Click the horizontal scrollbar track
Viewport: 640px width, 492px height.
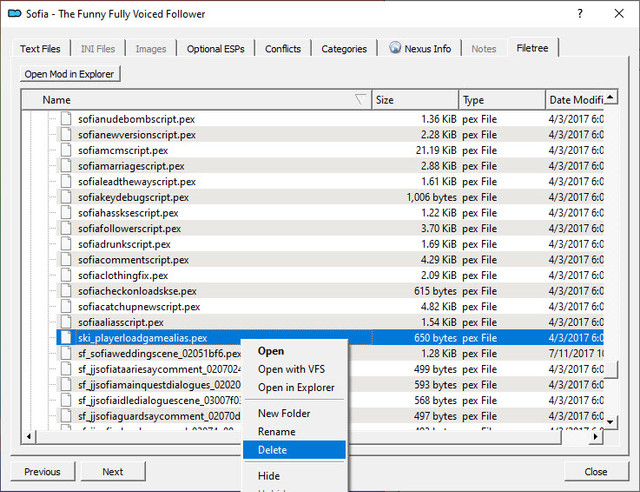tap(575, 436)
